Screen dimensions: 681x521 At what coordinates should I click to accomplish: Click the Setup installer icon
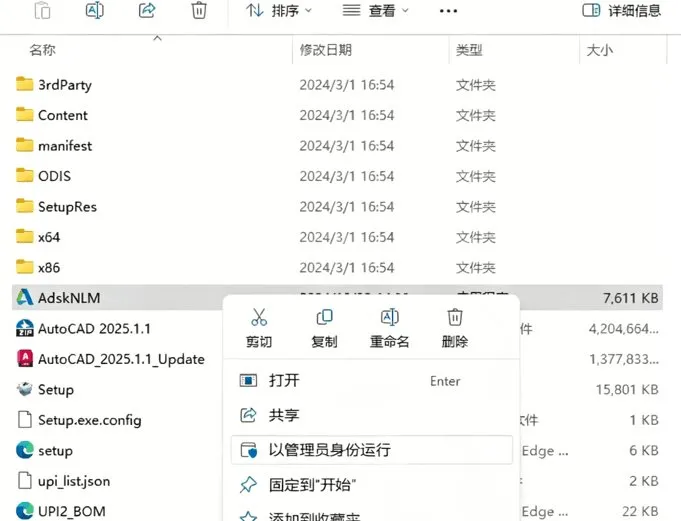(x=25, y=389)
